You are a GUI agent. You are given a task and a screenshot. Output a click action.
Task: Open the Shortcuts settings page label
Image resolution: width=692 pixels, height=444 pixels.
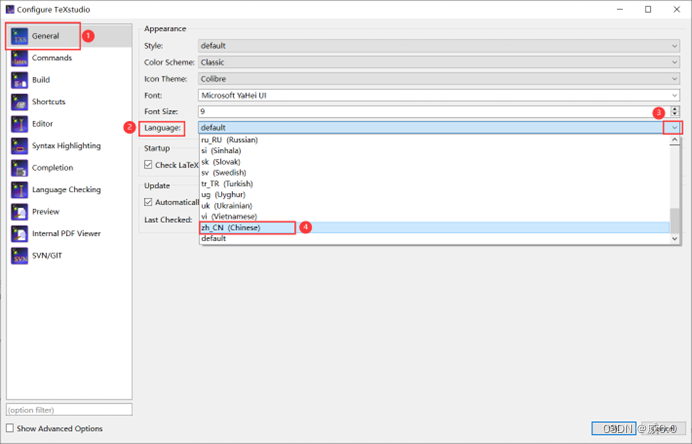coord(49,102)
